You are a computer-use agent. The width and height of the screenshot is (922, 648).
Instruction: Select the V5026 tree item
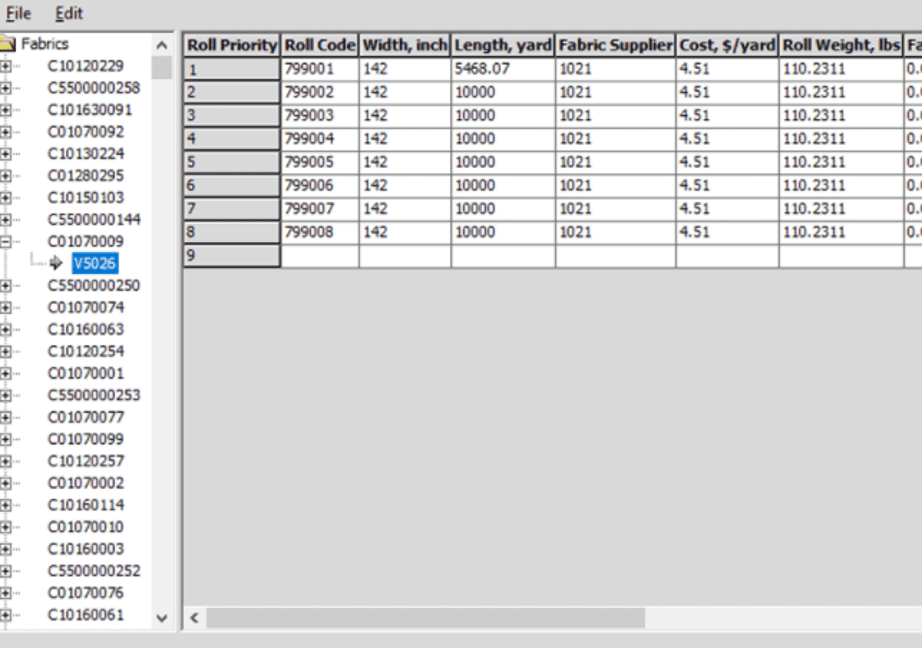click(x=95, y=264)
